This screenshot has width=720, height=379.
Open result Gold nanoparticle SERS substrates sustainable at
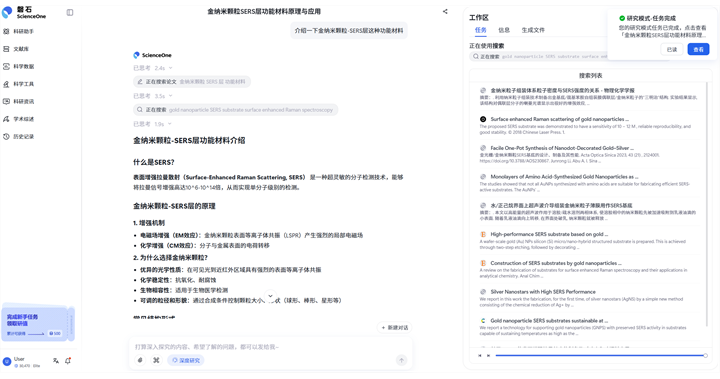tap(549, 321)
